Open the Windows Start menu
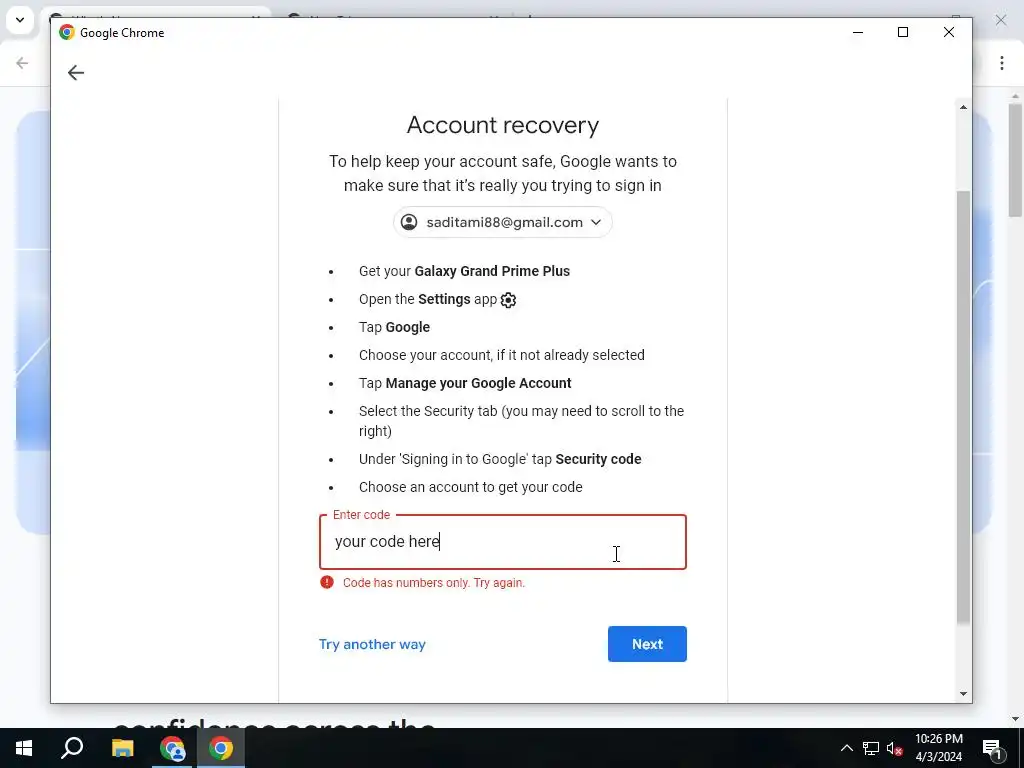1024x768 pixels. point(24,748)
